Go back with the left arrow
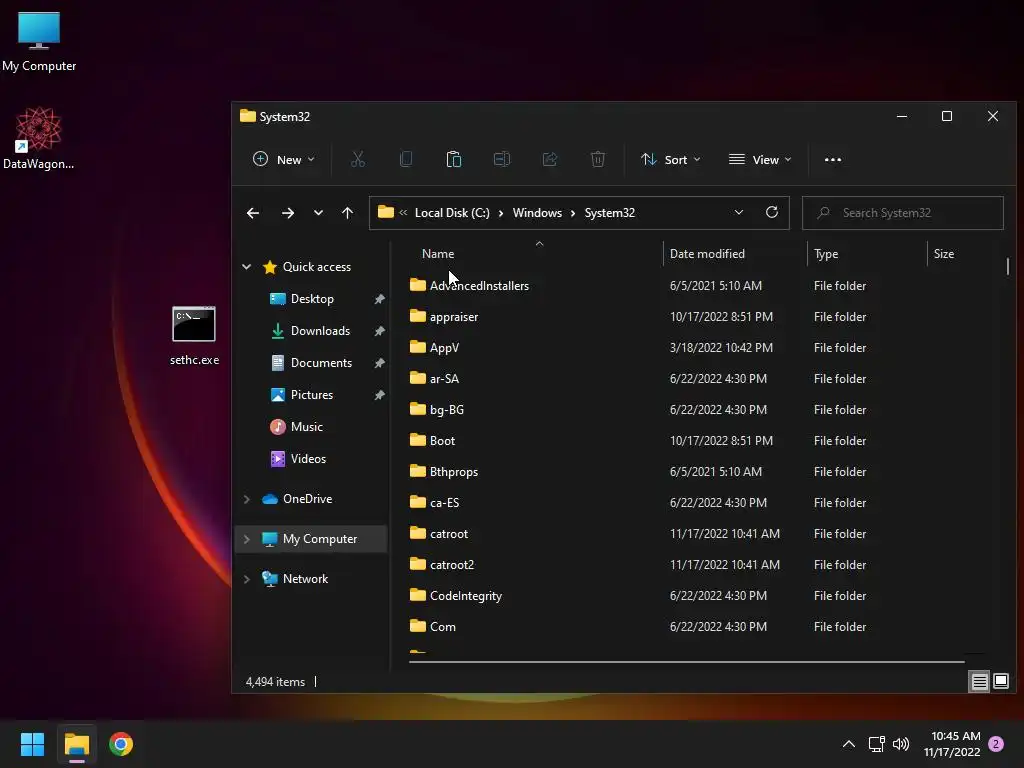This screenshot has width=1024, height=768. pos(253,213)
